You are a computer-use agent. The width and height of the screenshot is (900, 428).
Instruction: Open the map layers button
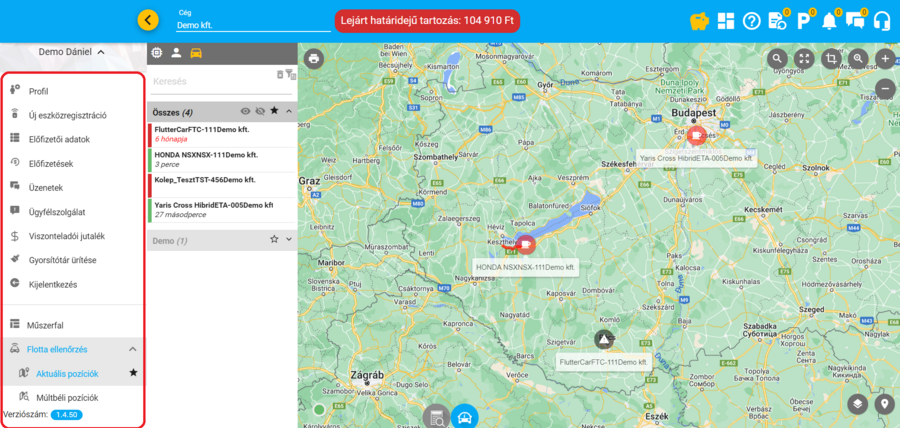click(x=857, y=404)
